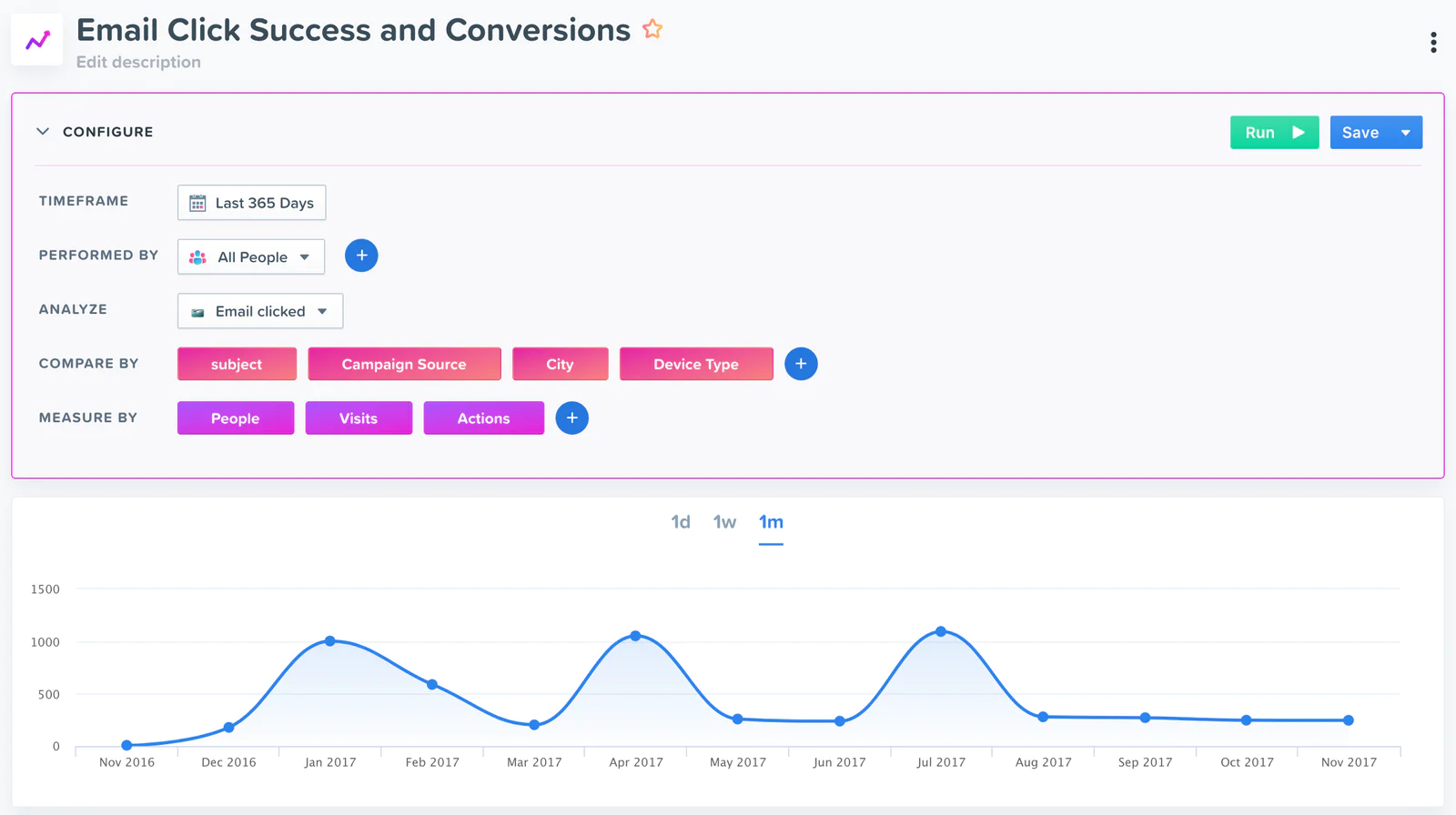
Task: Click the Jun 2017 data point
Action: [839, 721]
